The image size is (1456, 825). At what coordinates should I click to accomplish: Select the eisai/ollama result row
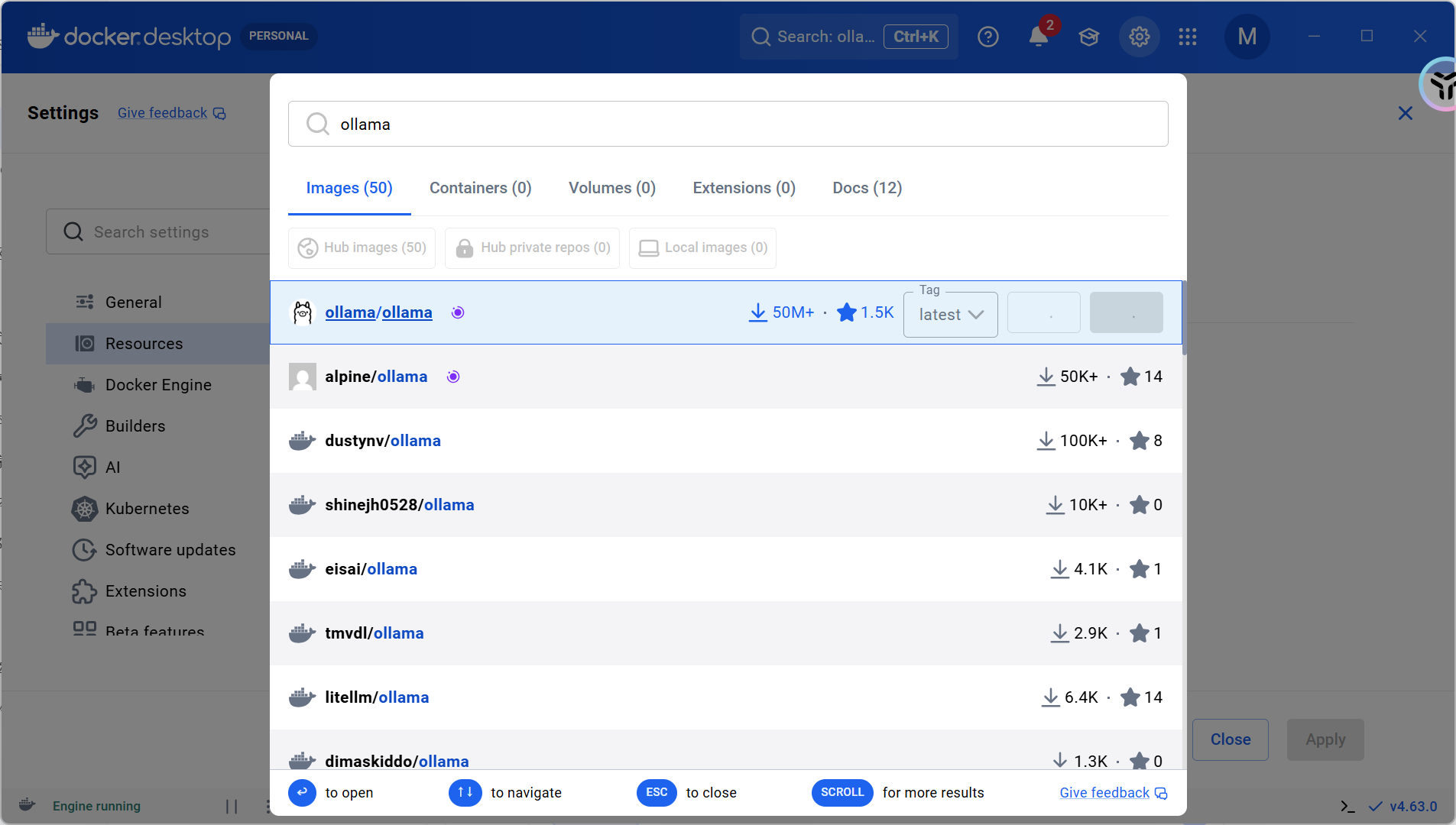(726, 569)
